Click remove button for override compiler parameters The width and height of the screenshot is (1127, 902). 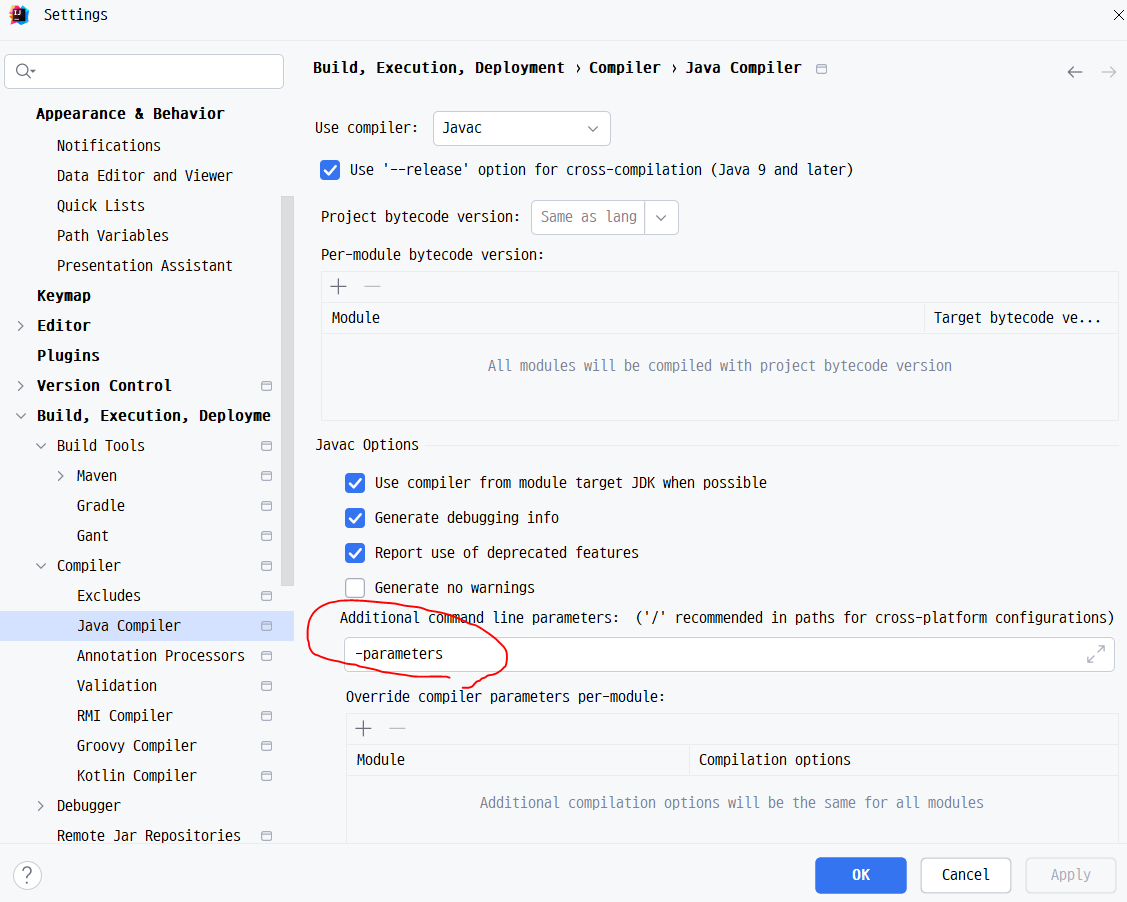coord(397,729)
